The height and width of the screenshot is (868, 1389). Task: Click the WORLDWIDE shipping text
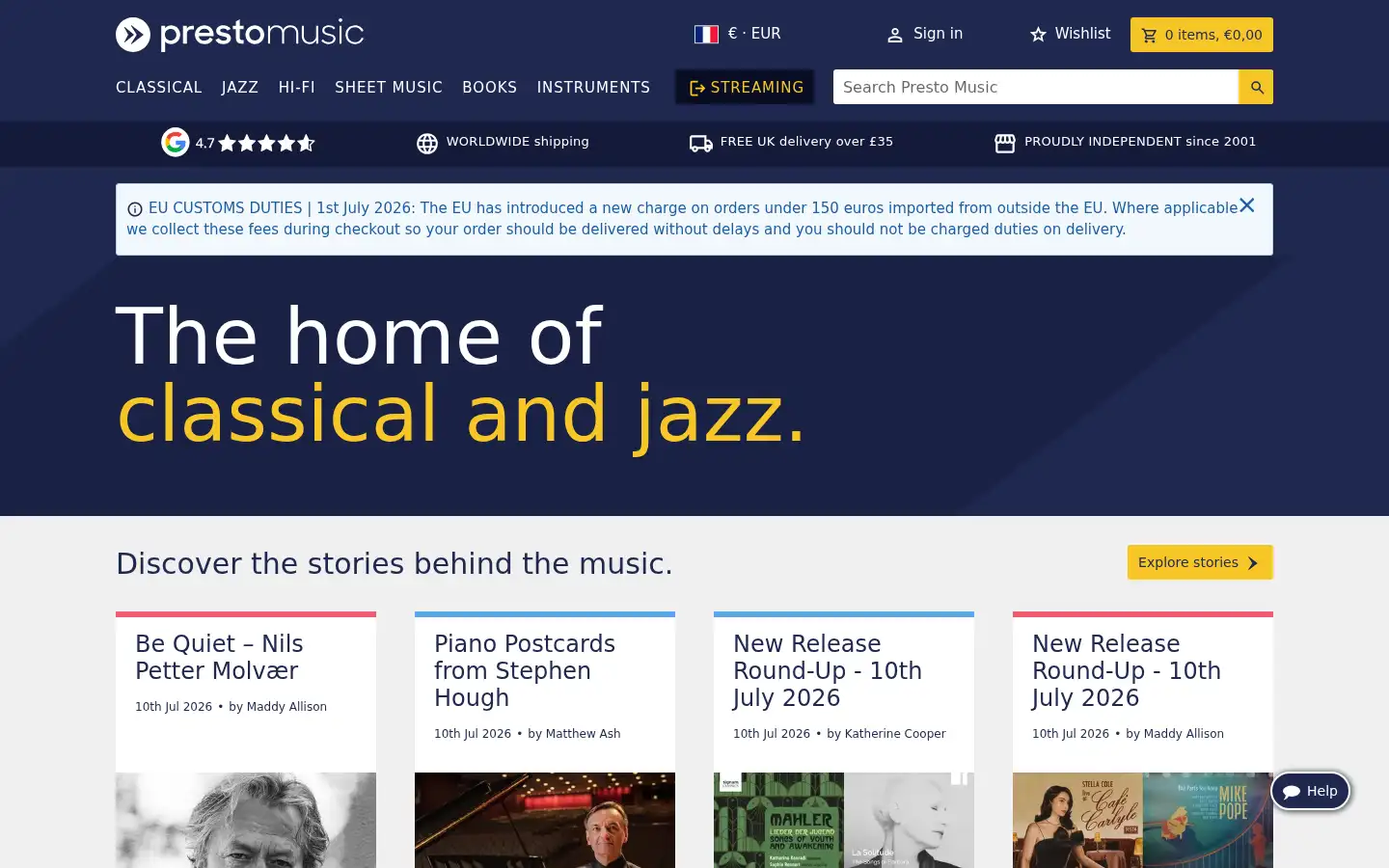pyautogui.click(x=517, y=142)
